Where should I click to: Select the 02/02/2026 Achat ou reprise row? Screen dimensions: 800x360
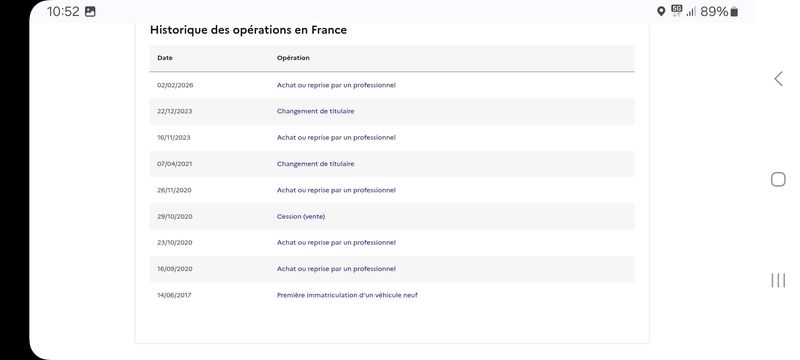(392, 85)
